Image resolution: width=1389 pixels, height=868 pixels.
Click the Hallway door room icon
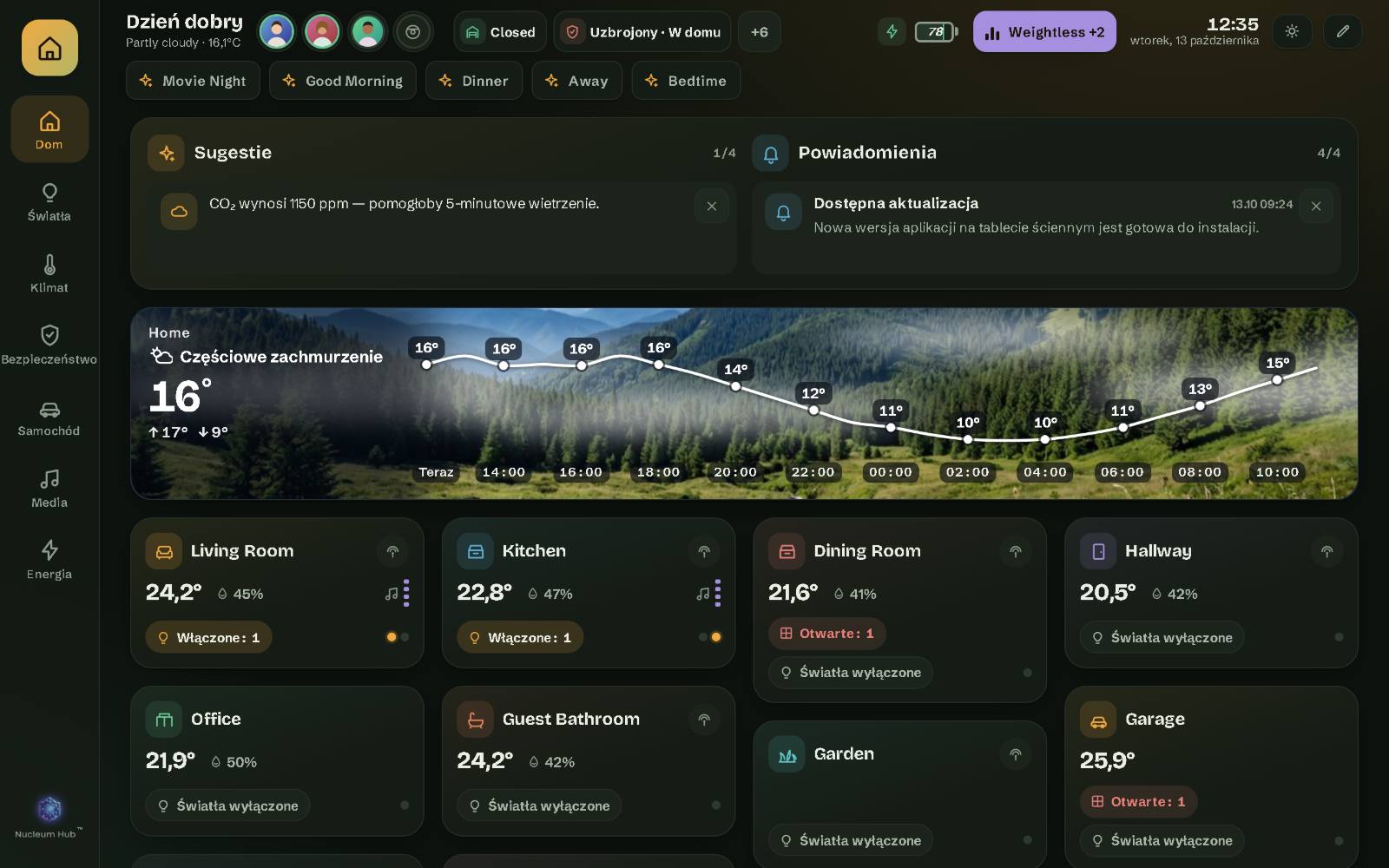(x=1098, y=551)
